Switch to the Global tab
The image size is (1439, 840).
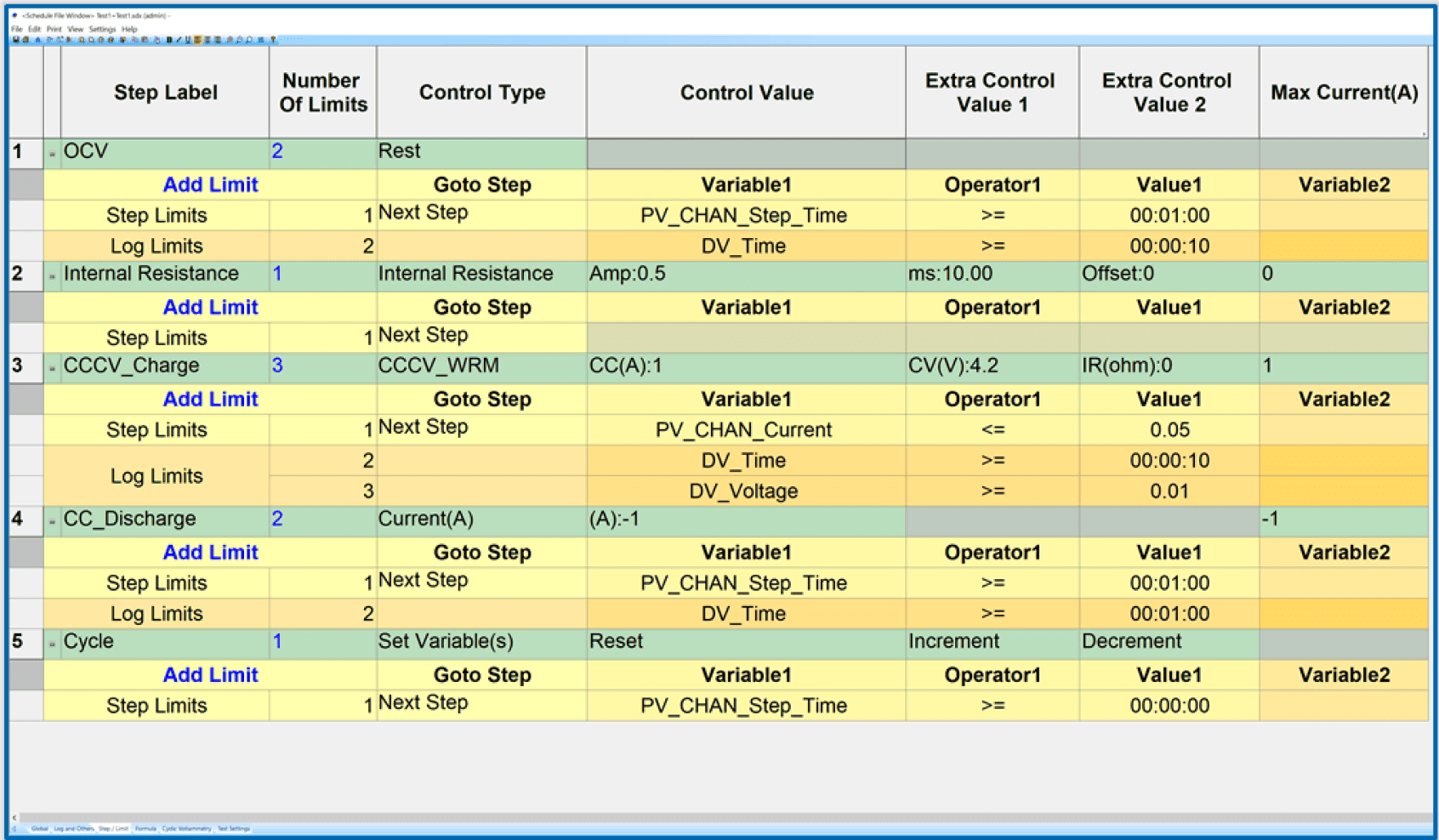point(39,828)
